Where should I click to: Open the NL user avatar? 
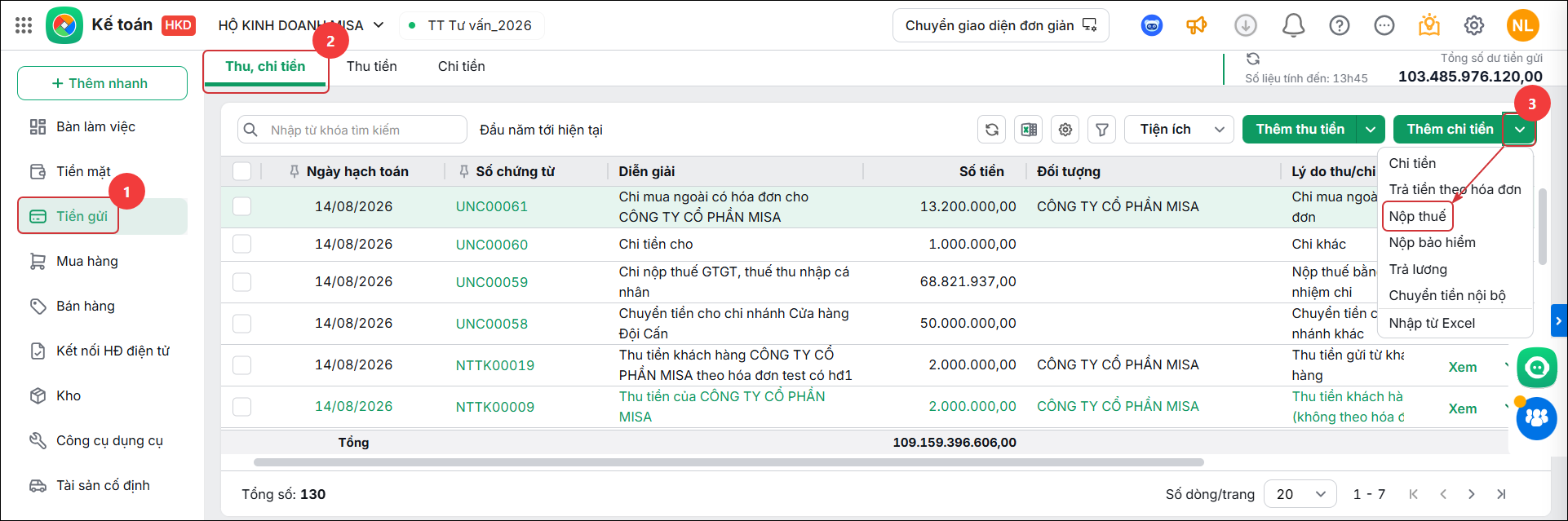[x=1522, y=25]
